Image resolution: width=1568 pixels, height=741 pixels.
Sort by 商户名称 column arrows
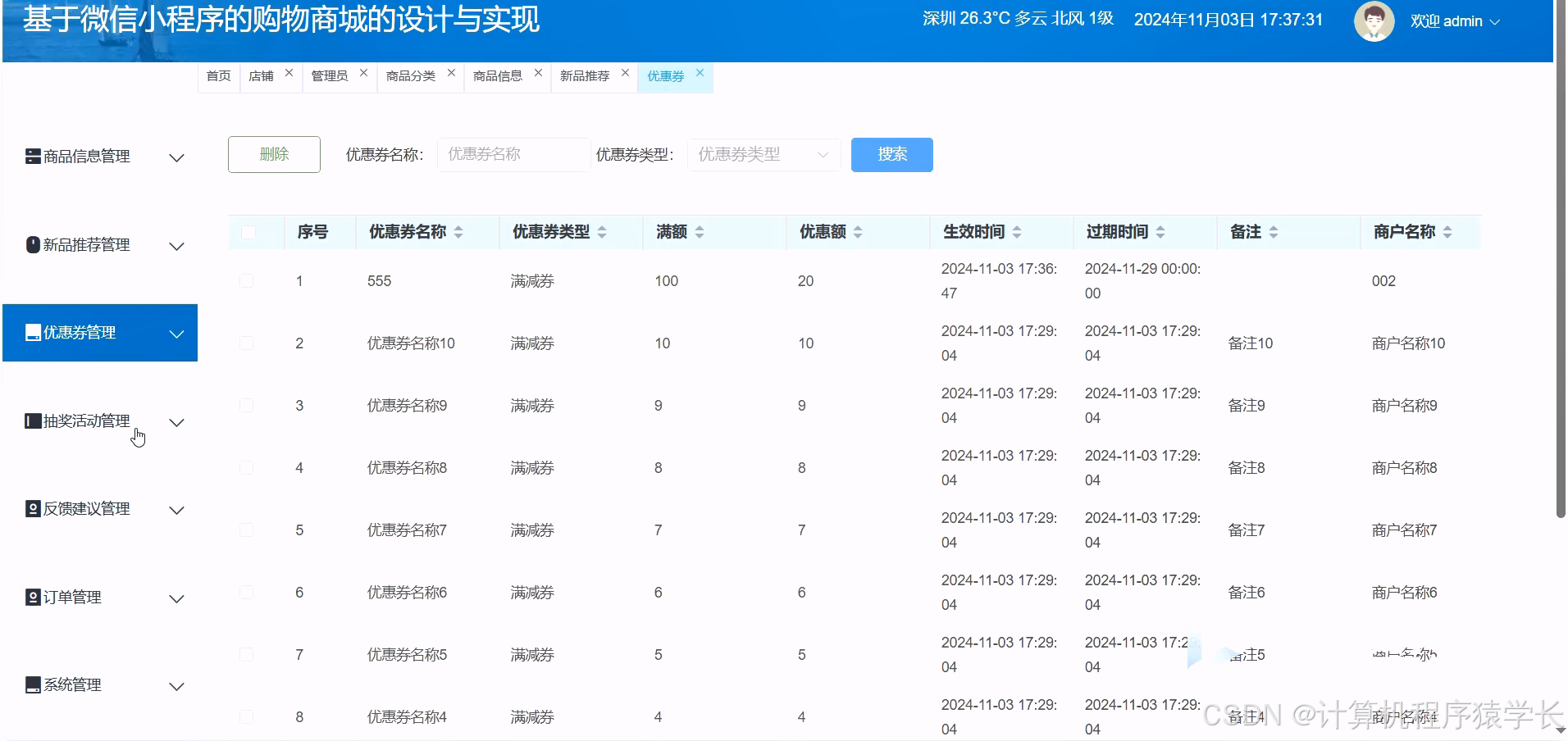pos(1447,233)
